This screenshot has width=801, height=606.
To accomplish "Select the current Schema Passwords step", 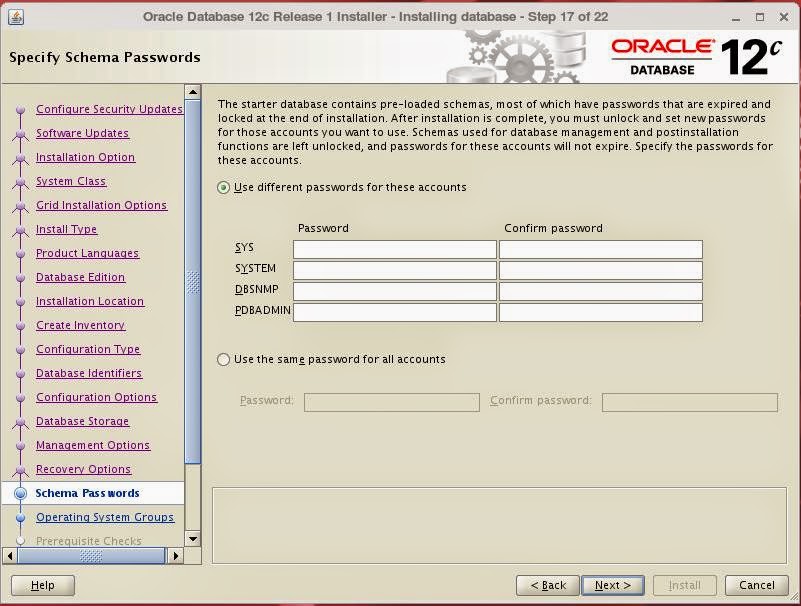I will click(x=87, y=493).
